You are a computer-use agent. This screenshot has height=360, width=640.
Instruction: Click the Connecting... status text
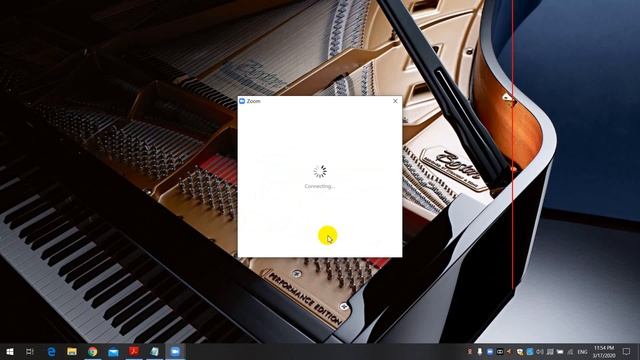(320, 186)
